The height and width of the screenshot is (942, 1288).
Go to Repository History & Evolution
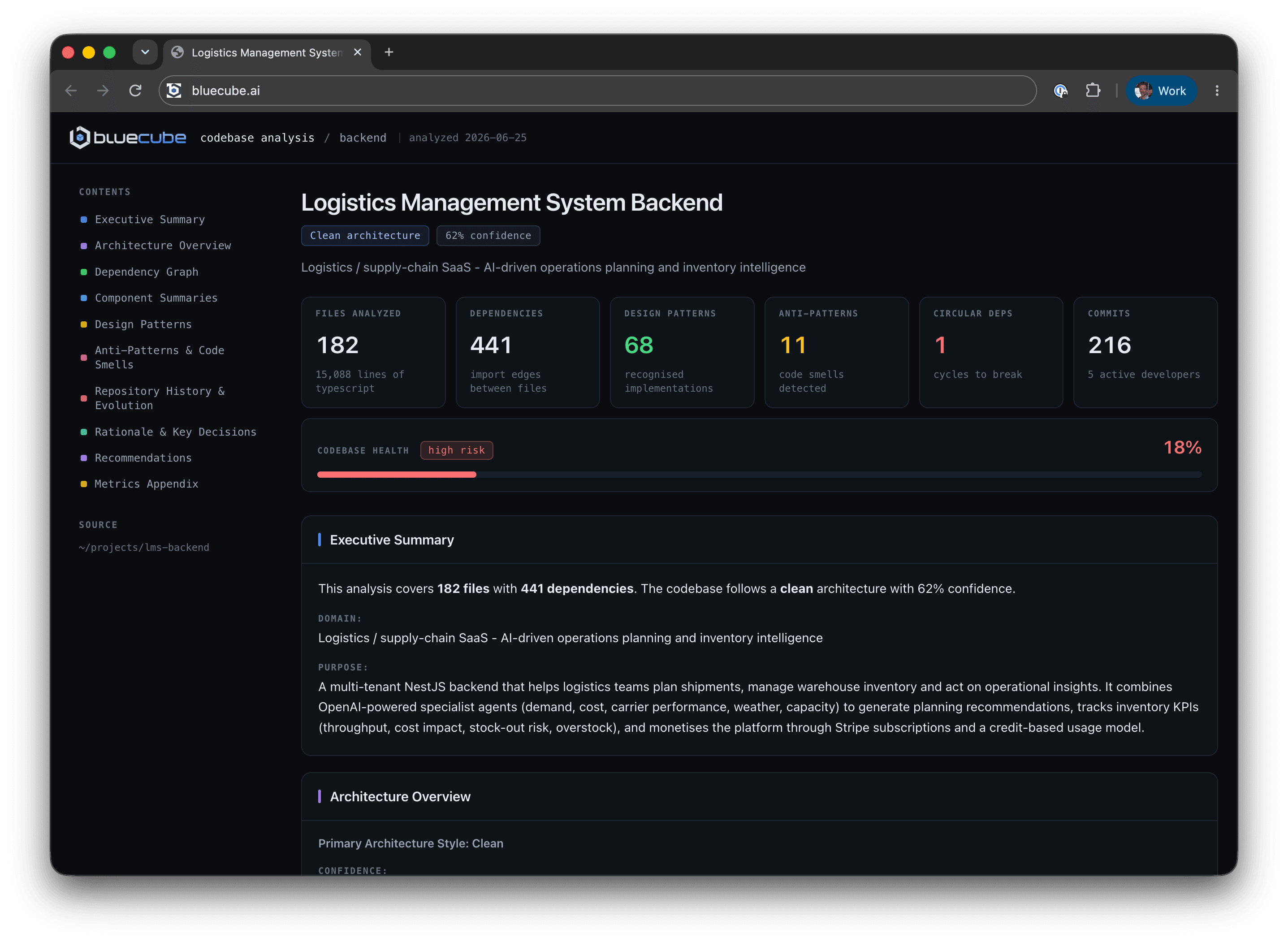(x=159, y=398)
